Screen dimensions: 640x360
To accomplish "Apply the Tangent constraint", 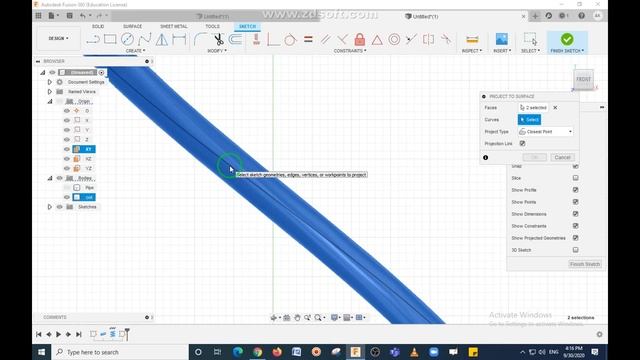I will [290, 39].
